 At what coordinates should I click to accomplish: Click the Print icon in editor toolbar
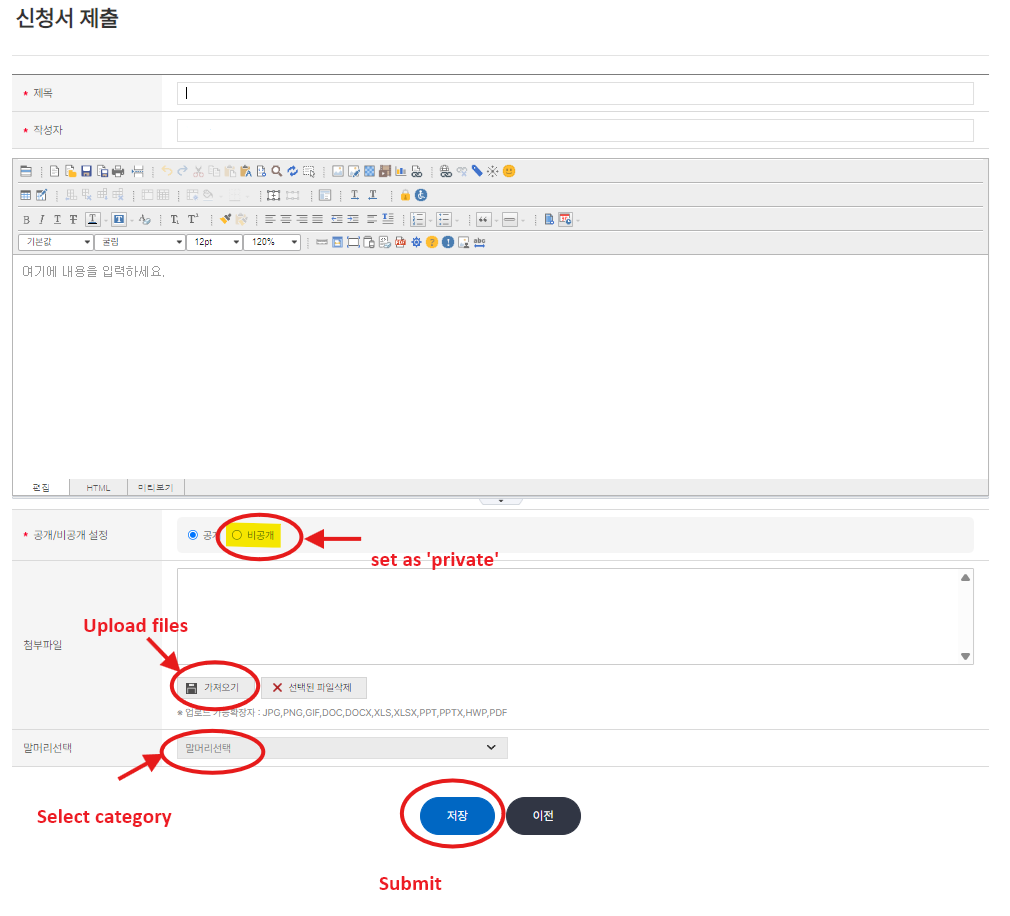[x=118, y=171]
